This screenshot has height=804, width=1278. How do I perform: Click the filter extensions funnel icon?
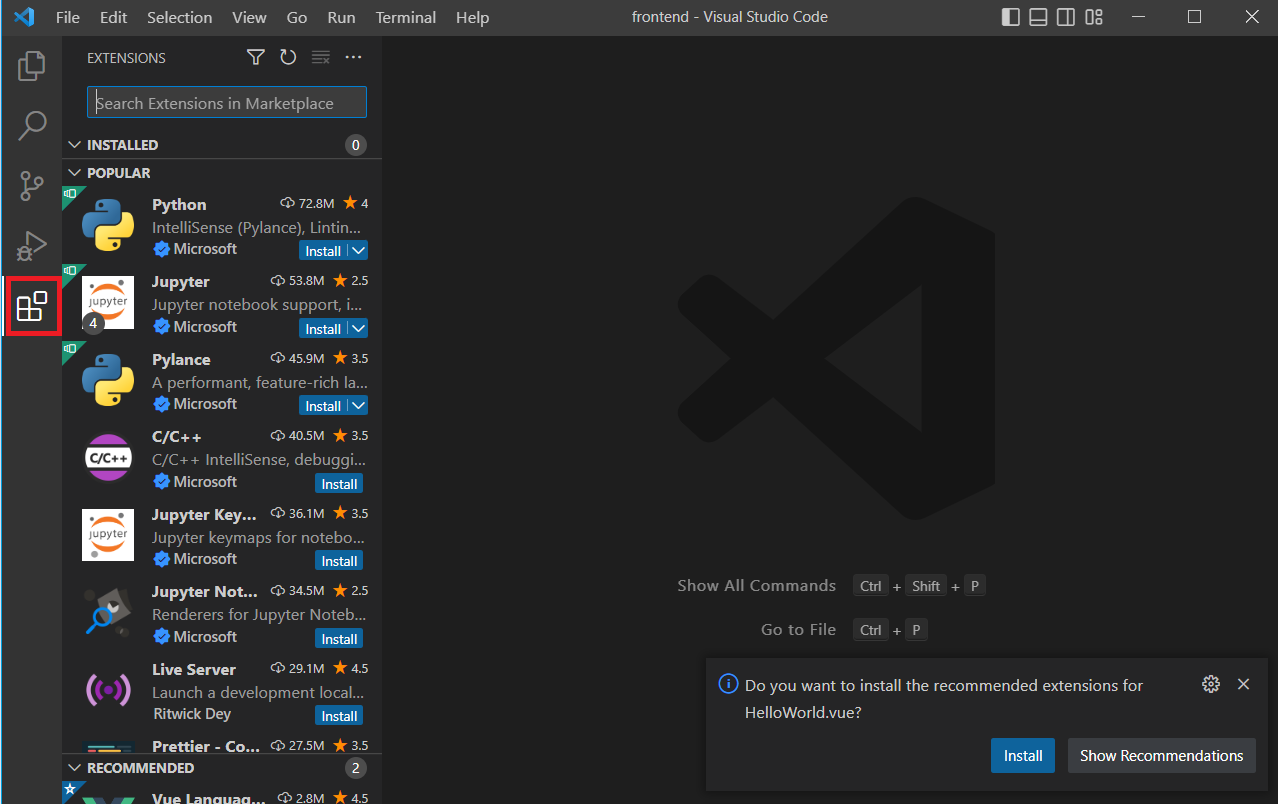tap(256, 58)
